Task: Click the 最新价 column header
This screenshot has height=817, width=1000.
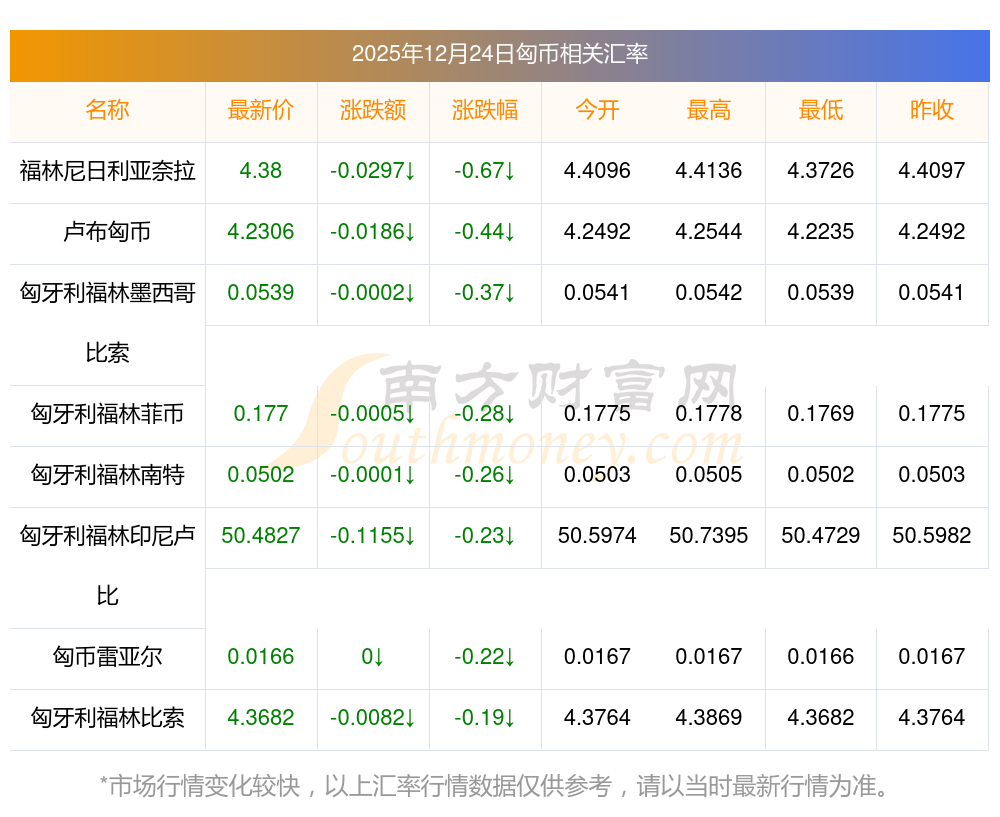Action: tap(261, 110)
